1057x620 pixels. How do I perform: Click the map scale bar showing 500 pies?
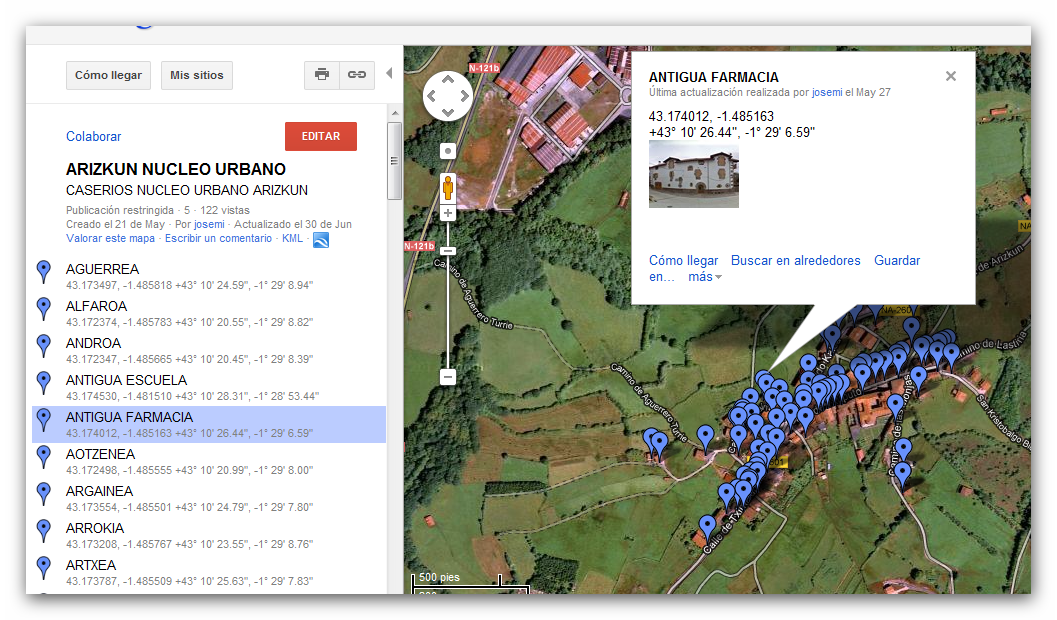(456, 579)
